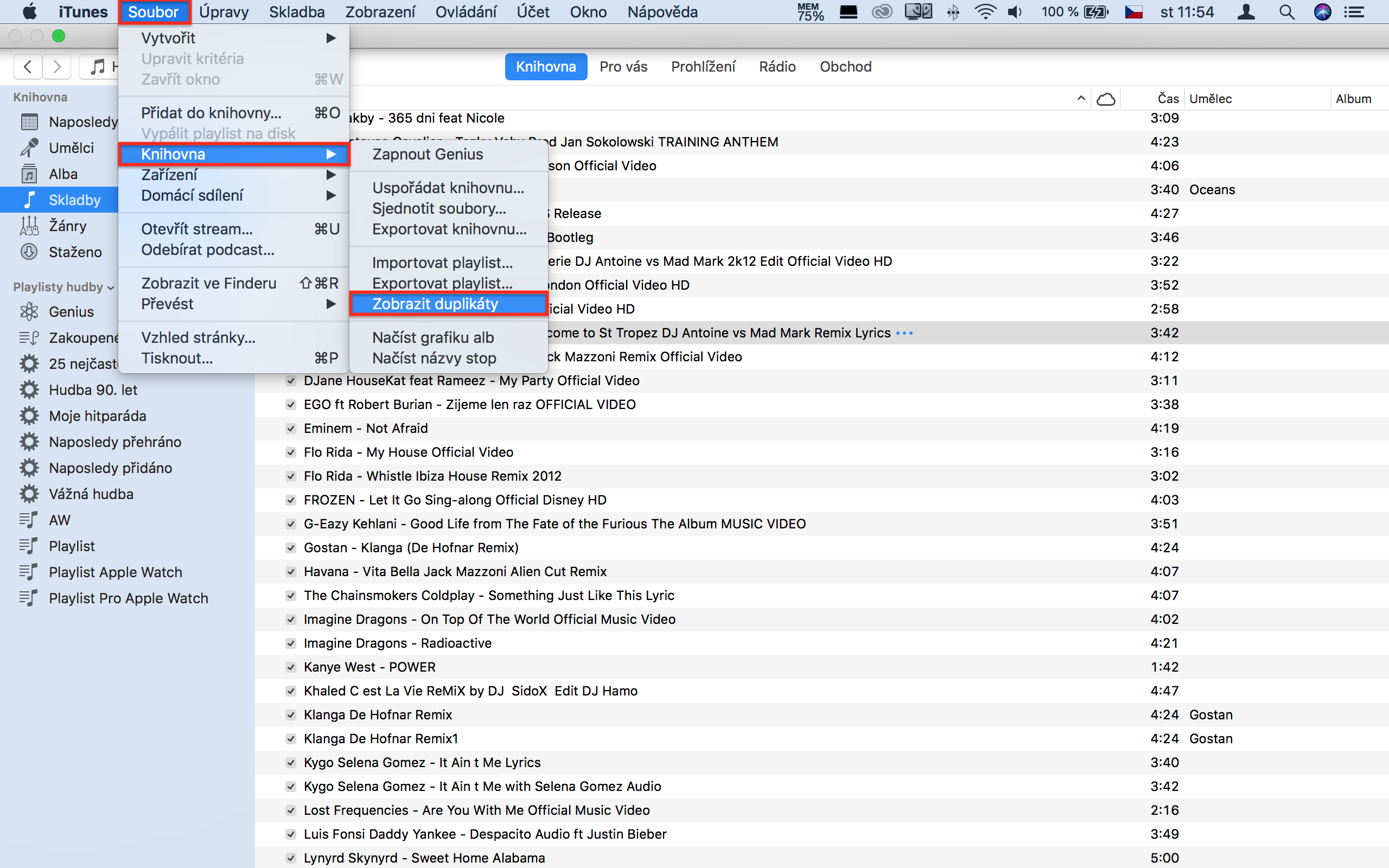Click the AW playlist icon

pyautogui.click(x=29, y=520)
